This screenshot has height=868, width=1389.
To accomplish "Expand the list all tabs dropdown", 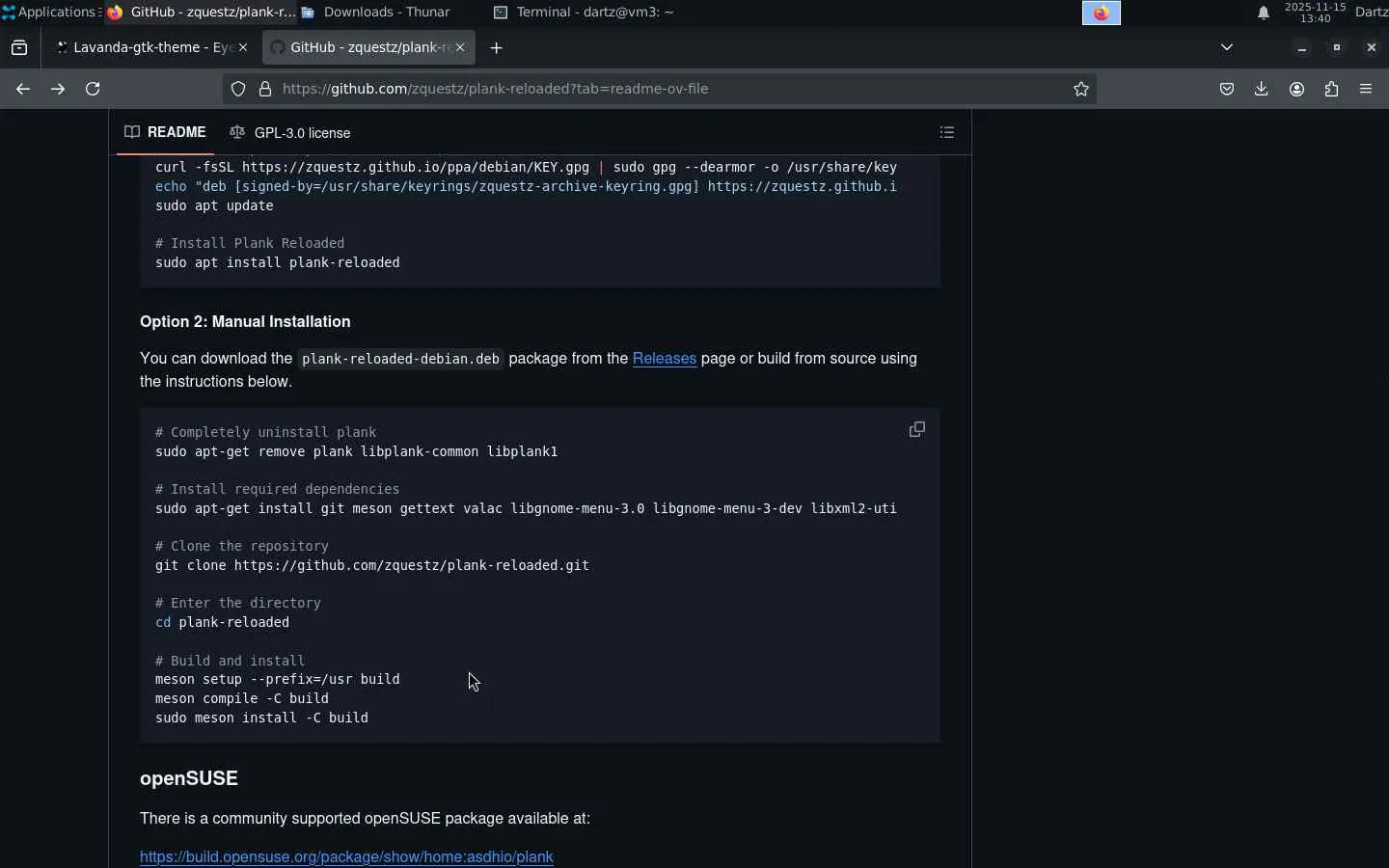I will (x=1227, y=47).
